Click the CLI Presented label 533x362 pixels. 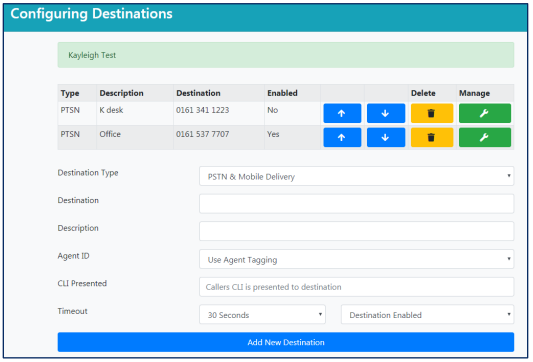click(82, 283)
